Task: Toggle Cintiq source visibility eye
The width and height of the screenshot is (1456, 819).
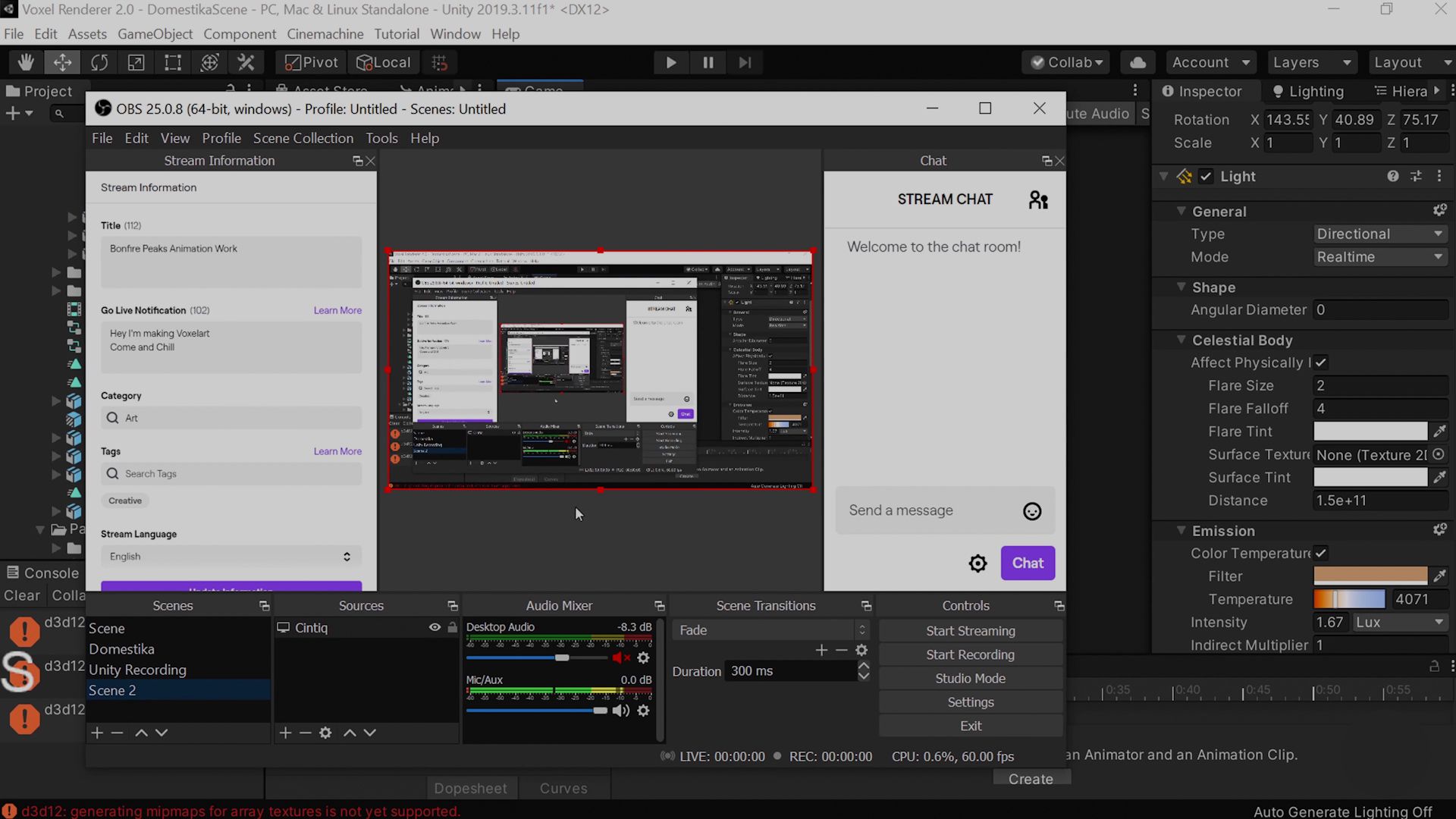Action: 435,627
